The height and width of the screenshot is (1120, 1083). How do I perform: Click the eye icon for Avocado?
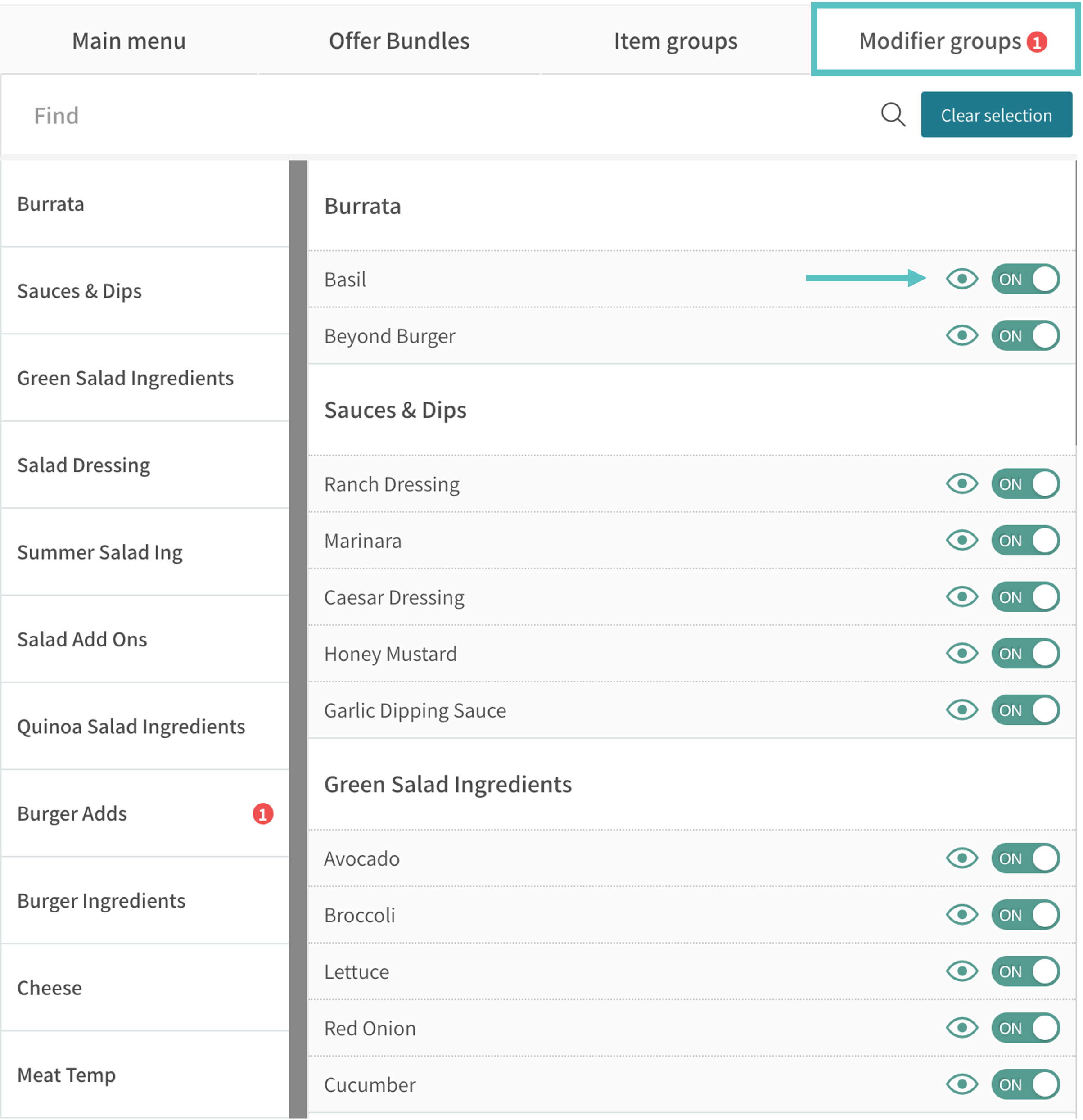pos(962,858)
